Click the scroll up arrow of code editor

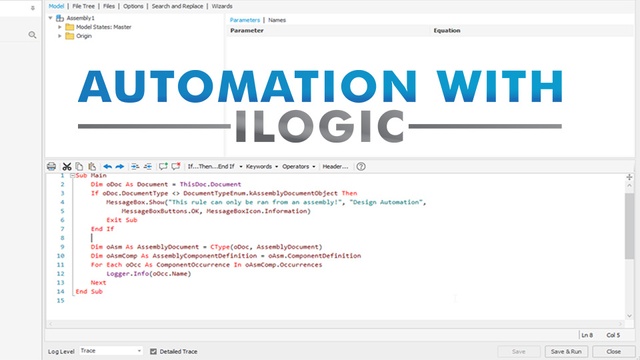click(629, 186)
